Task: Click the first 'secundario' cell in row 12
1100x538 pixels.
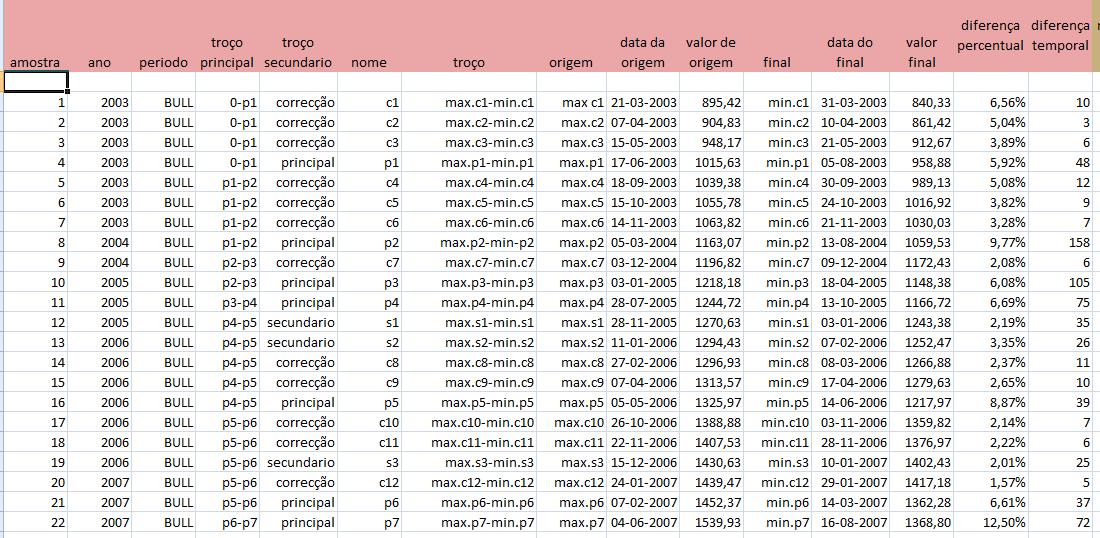Action: tap(298, 323)
